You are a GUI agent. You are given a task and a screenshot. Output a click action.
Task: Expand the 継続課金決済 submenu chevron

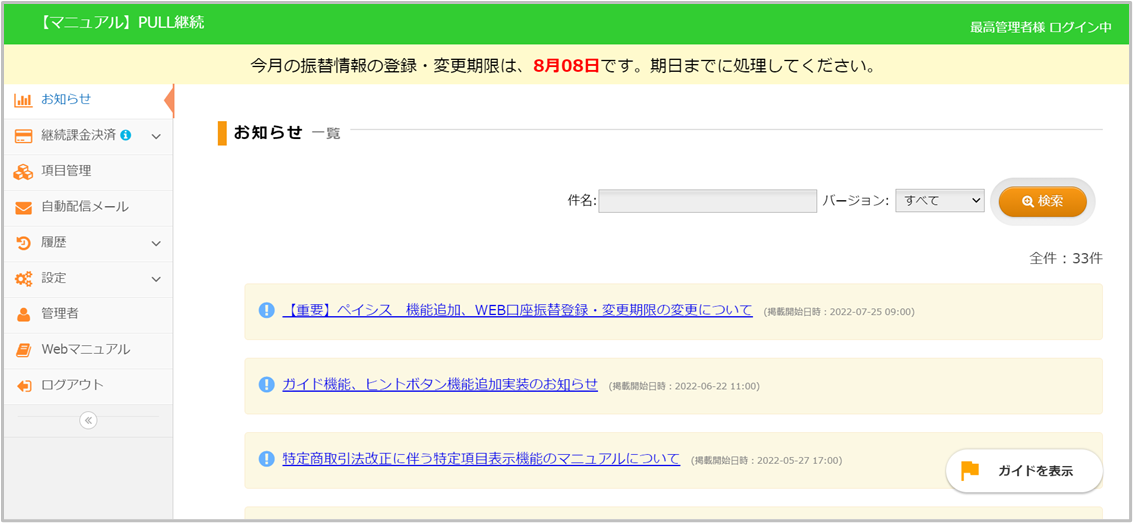(156, 136)
